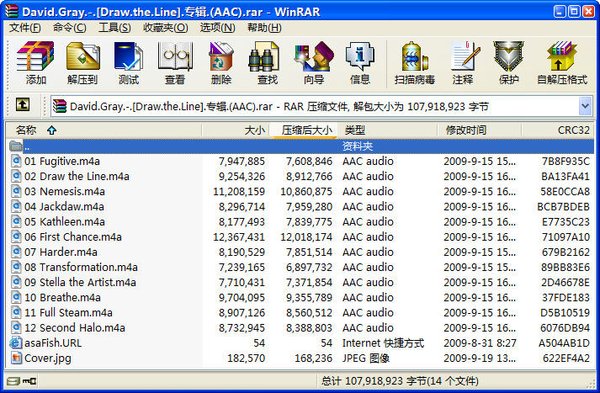Click the Internet 快捷方式 type cell
Viewport: 600px width, 393px height.
click(383, 343)
